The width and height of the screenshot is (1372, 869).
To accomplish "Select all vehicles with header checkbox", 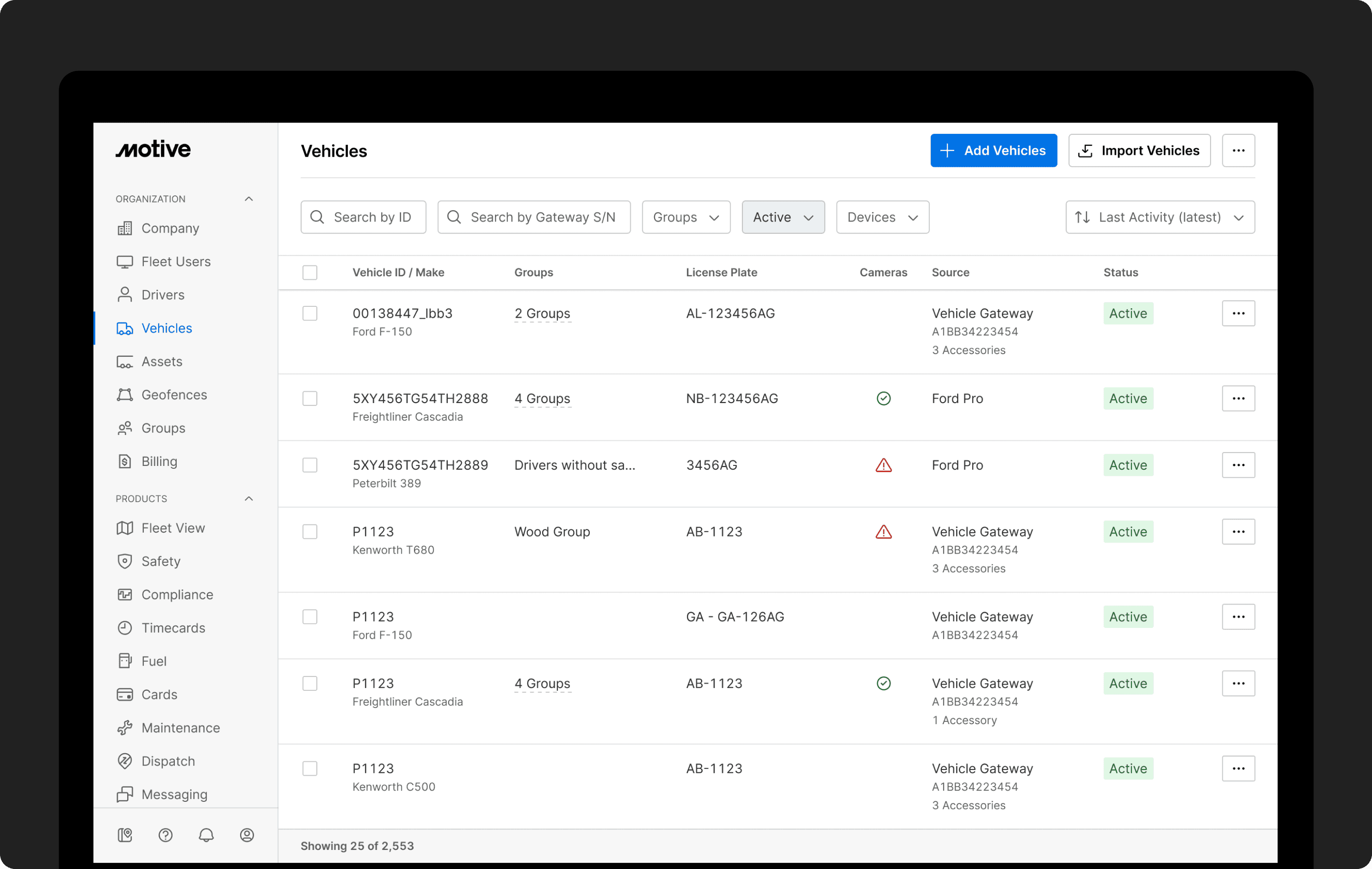I will click(x=310, y=273).
